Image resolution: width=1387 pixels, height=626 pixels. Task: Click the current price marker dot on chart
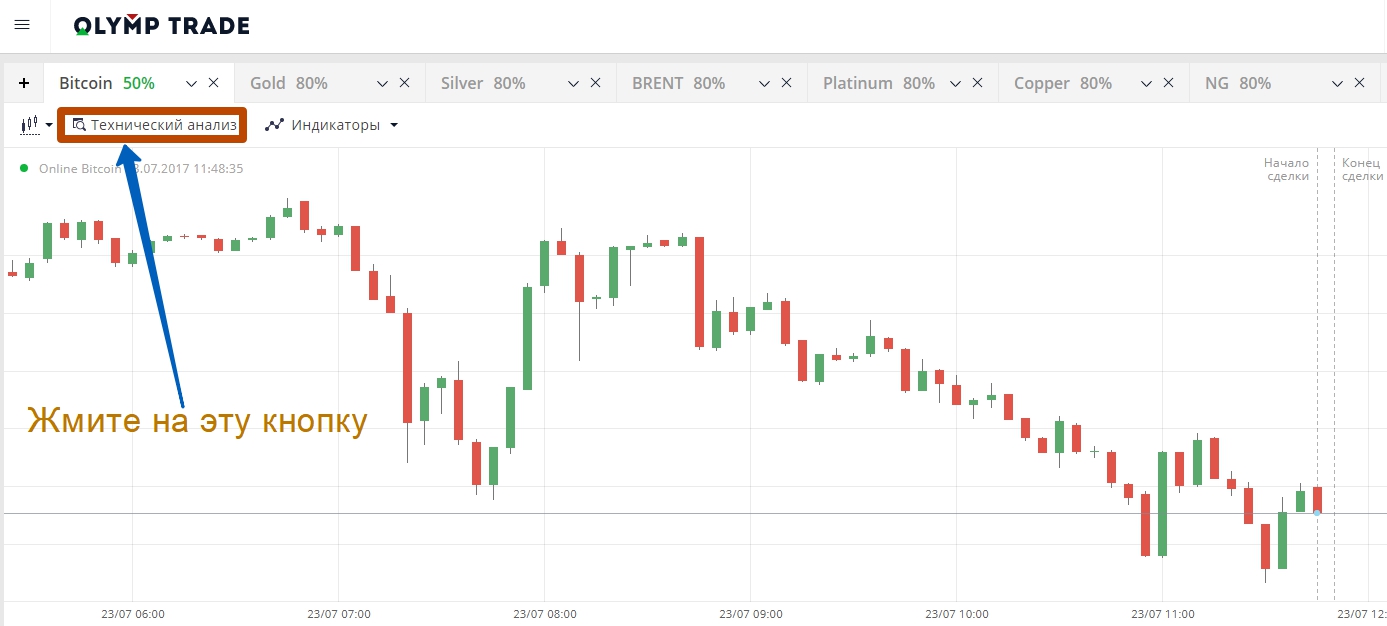tap(1317, 513)
